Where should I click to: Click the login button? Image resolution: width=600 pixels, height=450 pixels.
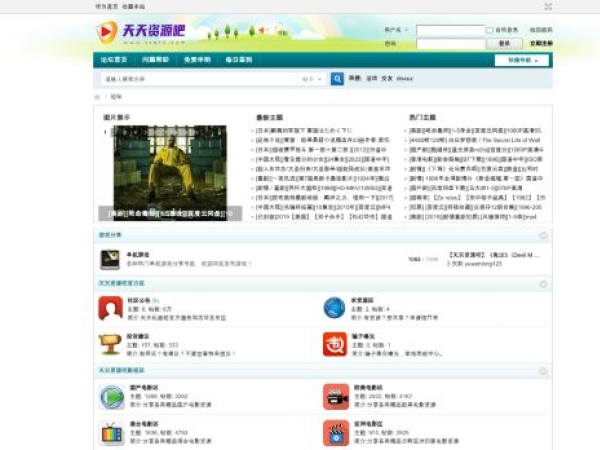504,44
